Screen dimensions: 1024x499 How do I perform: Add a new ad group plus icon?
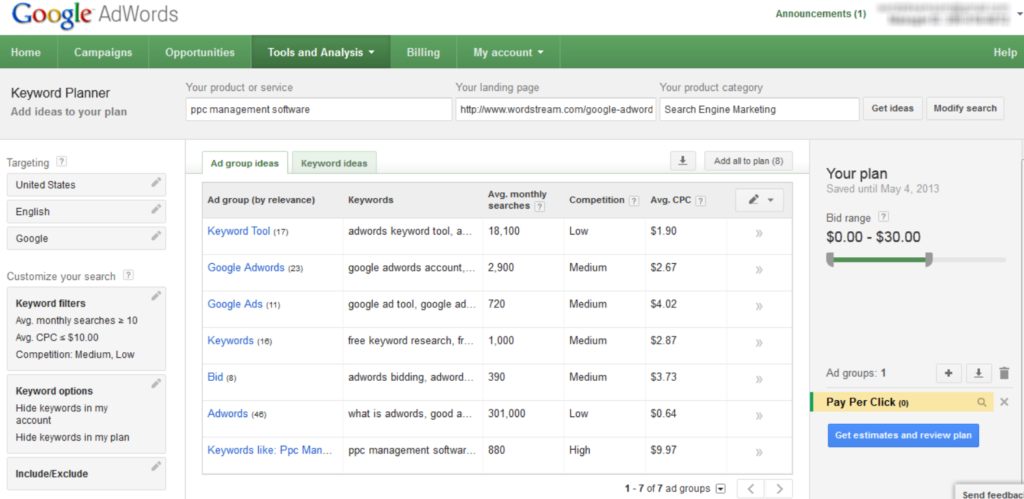948,374
